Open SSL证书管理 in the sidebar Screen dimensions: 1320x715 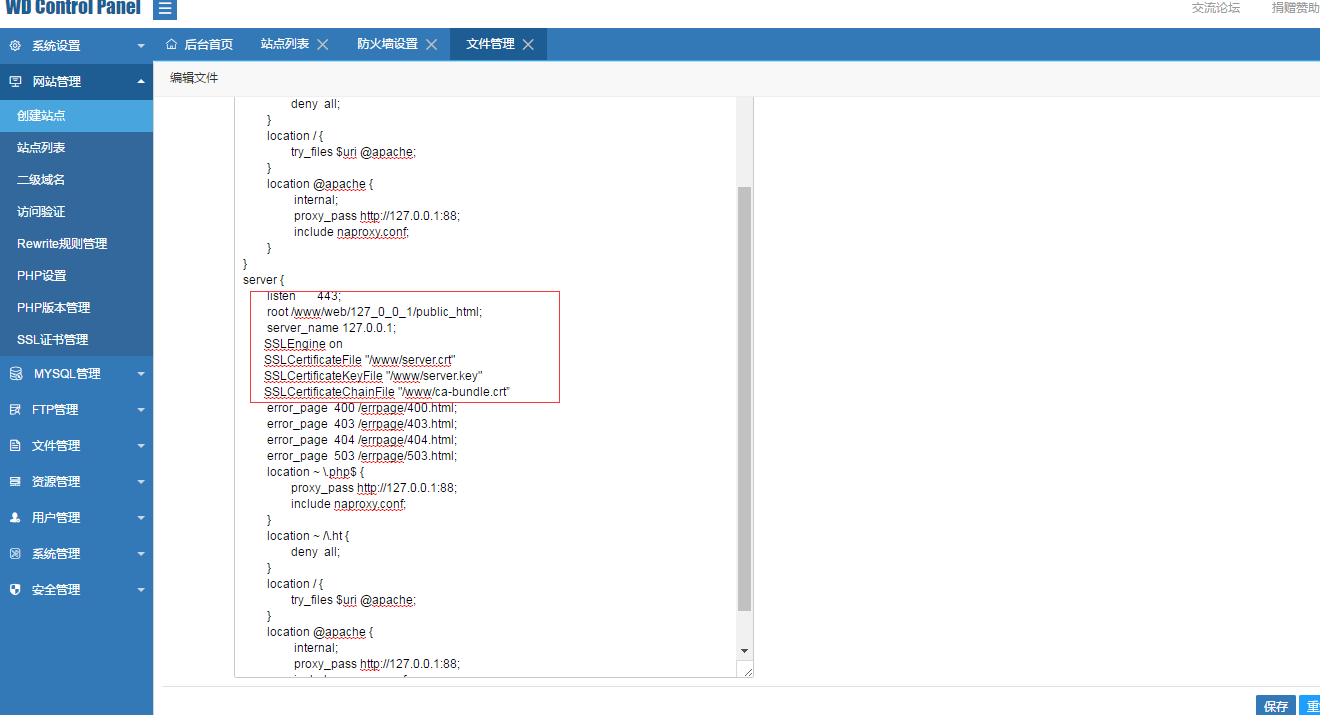pyautogui.click(x=52, y=340)
